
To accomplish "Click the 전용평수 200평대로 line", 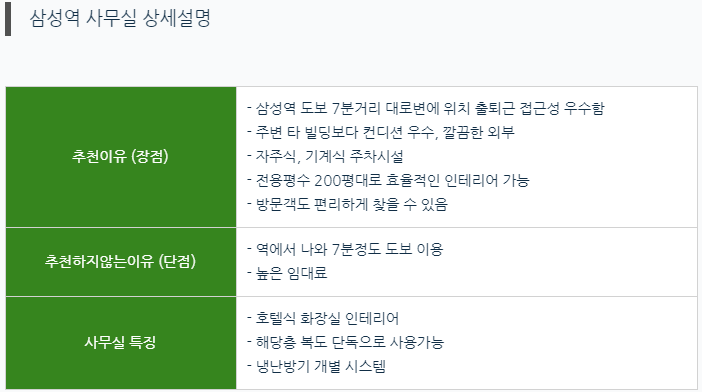I will (388, 180).
